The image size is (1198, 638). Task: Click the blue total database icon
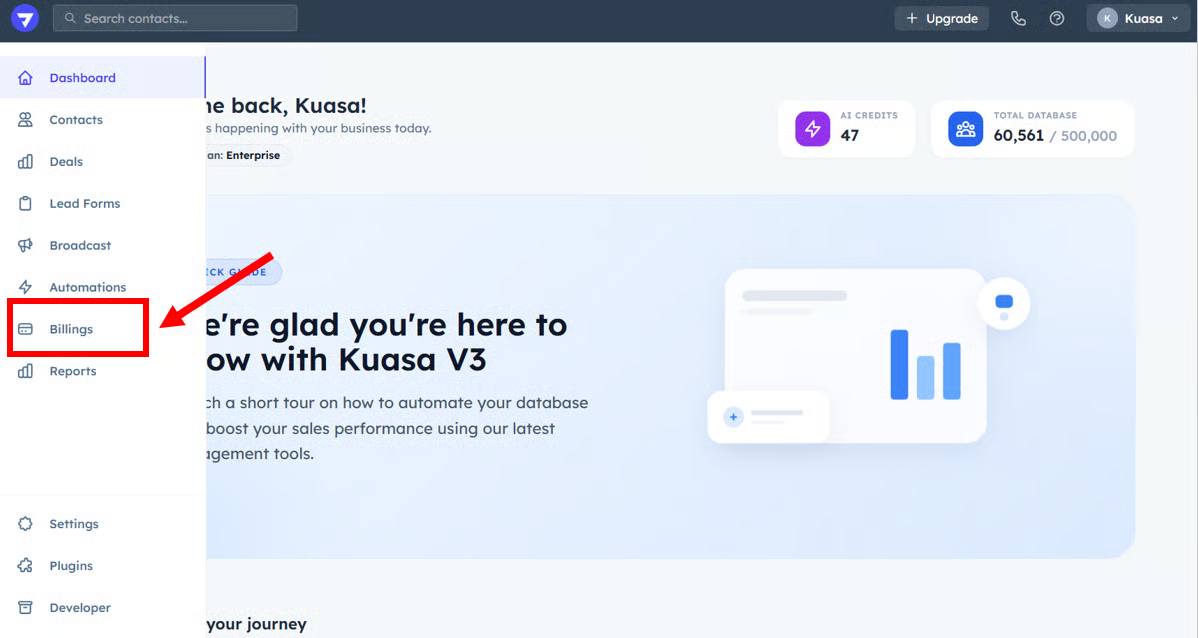point(965,129)
